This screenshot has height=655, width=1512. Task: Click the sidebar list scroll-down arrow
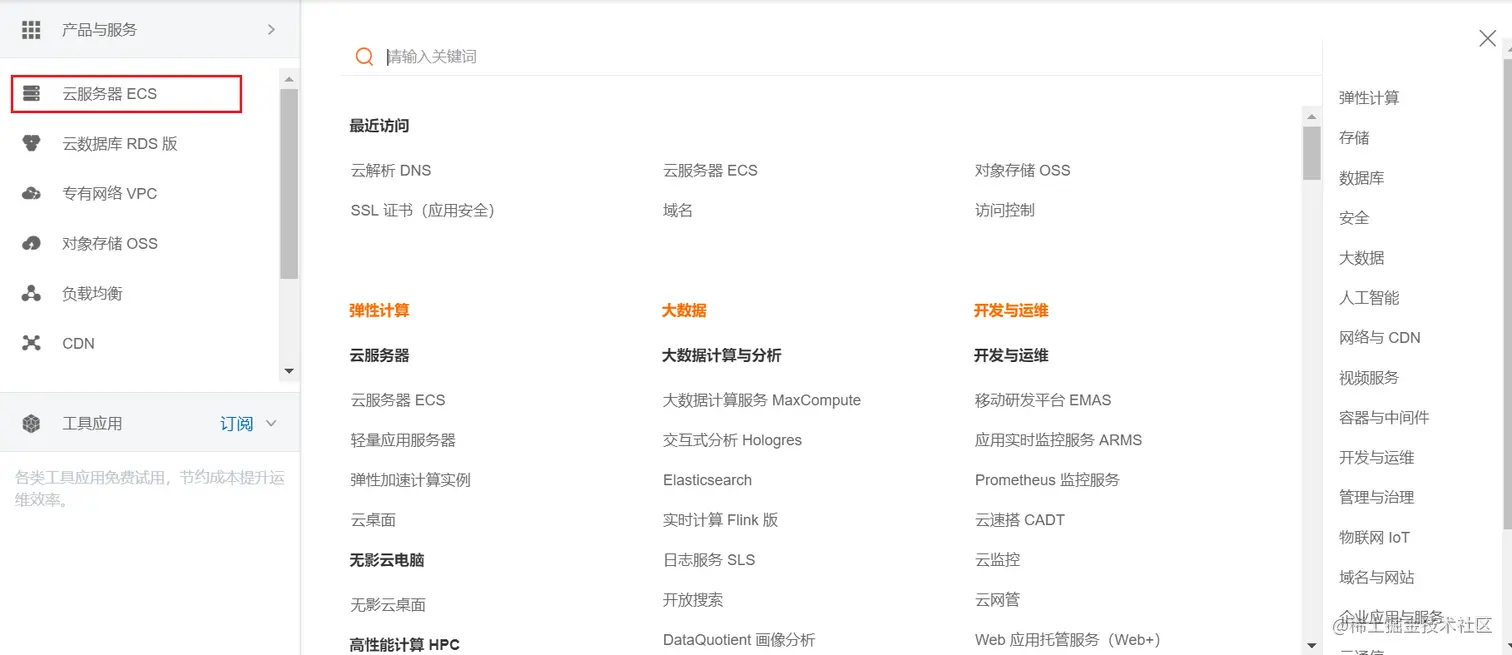(x=289, y=371)
